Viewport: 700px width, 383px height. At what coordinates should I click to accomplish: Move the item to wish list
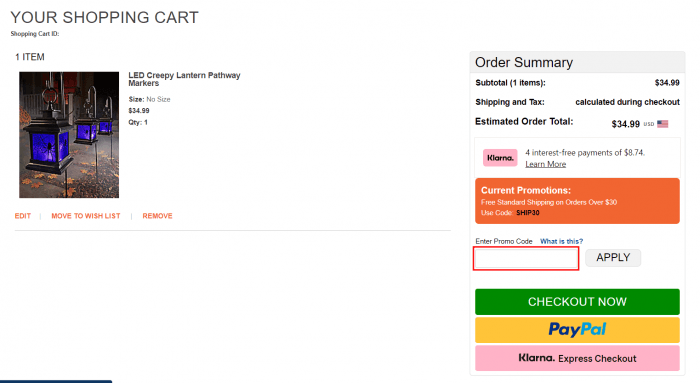pos(86,216)
